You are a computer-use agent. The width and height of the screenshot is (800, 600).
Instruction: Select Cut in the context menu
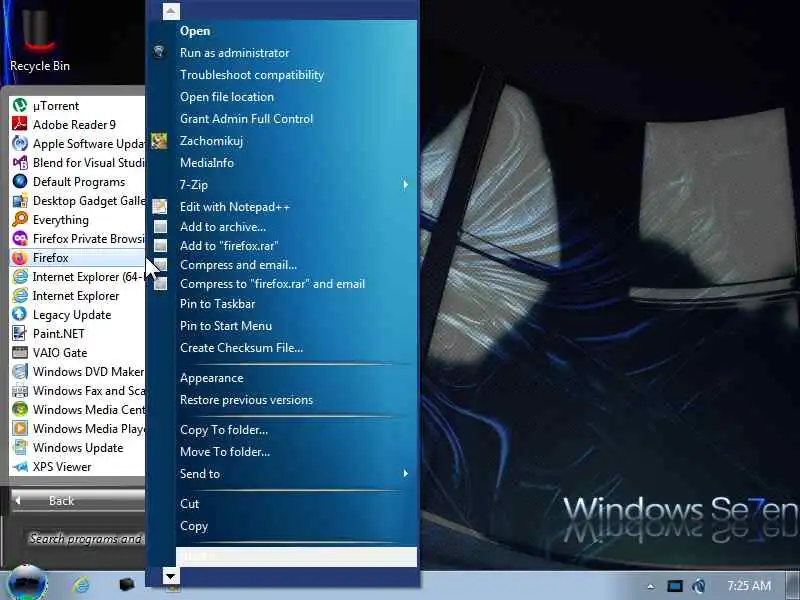coord(189,504)
